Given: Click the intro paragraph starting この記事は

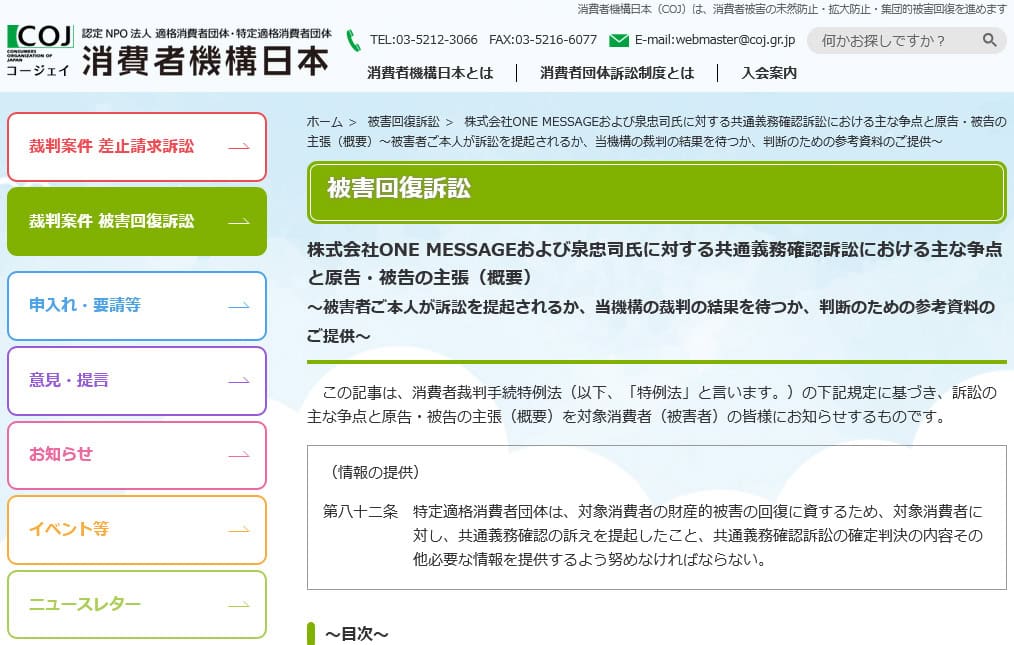Looking at the screenshot, I should 652,404.
